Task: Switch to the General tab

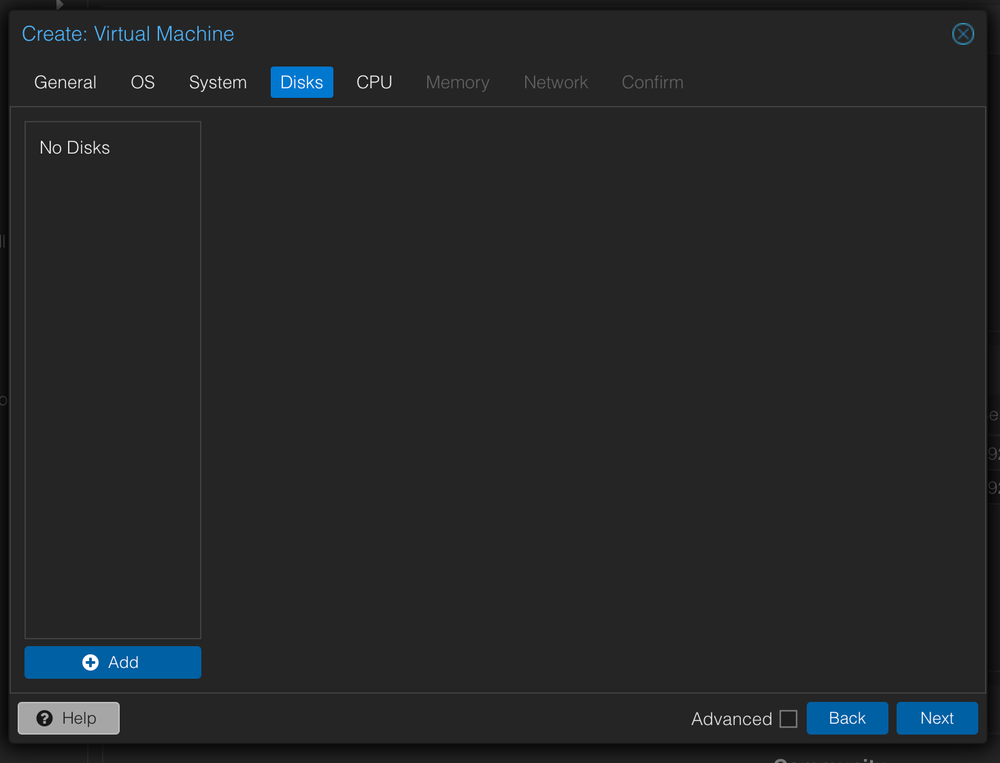Action: pos(65,82)
